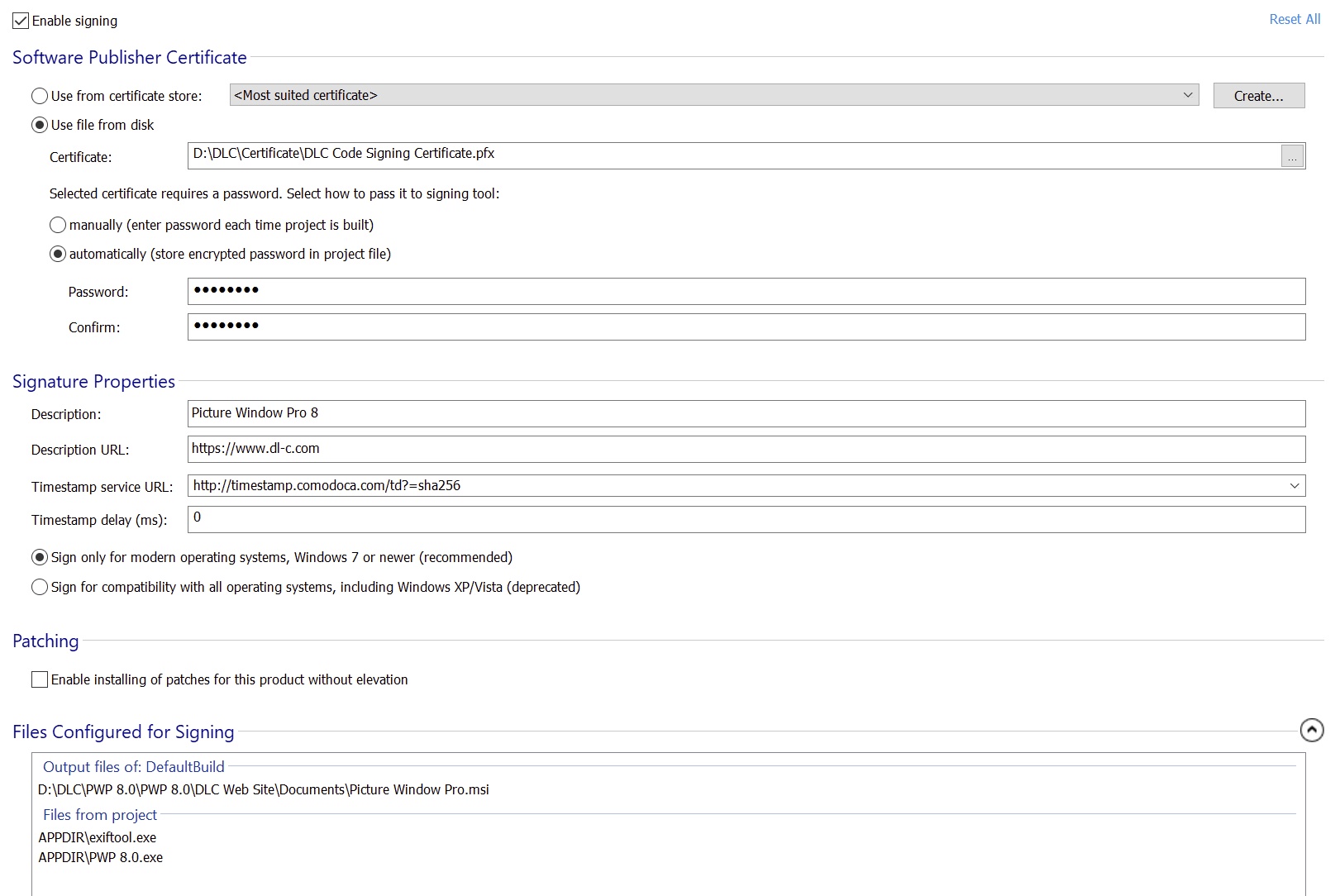The image size is (1340, 896).
Task: Click the certificate file browse button
Action: [x=1292, y=156]
